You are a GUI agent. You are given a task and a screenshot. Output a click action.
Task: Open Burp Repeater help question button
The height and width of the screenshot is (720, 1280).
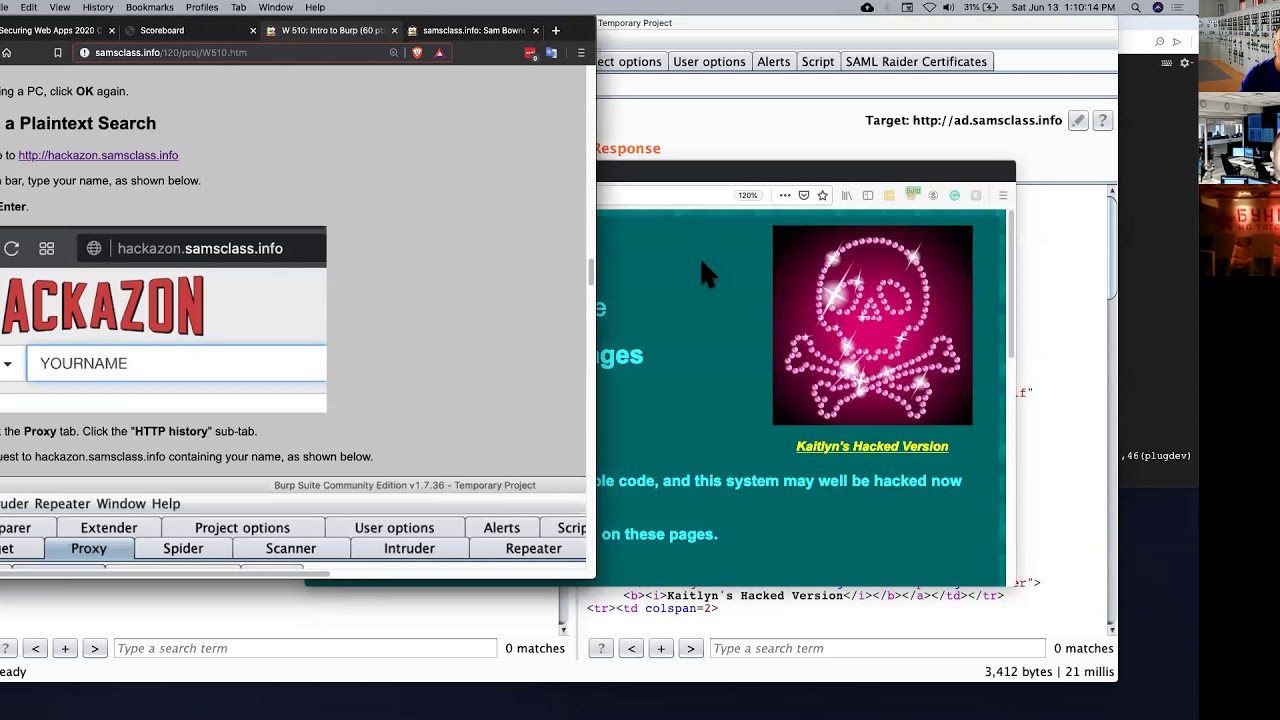(1102, 121)
